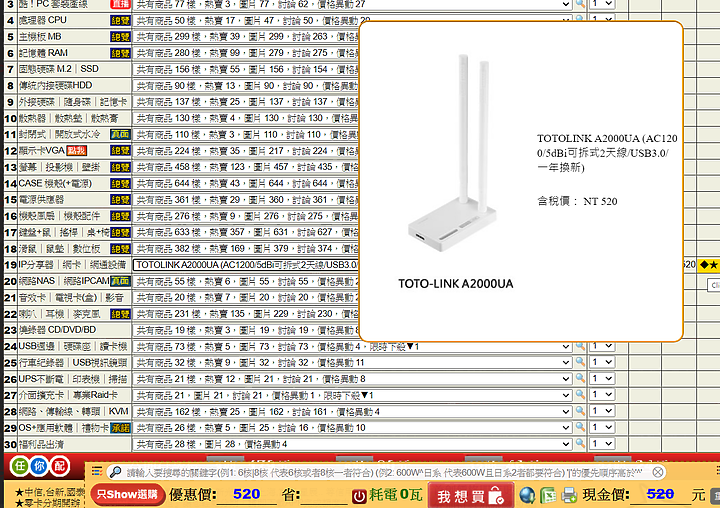Click the magnifier icon in 福利品出清 row 30
The image size is (720, 508).
(580, 443)
